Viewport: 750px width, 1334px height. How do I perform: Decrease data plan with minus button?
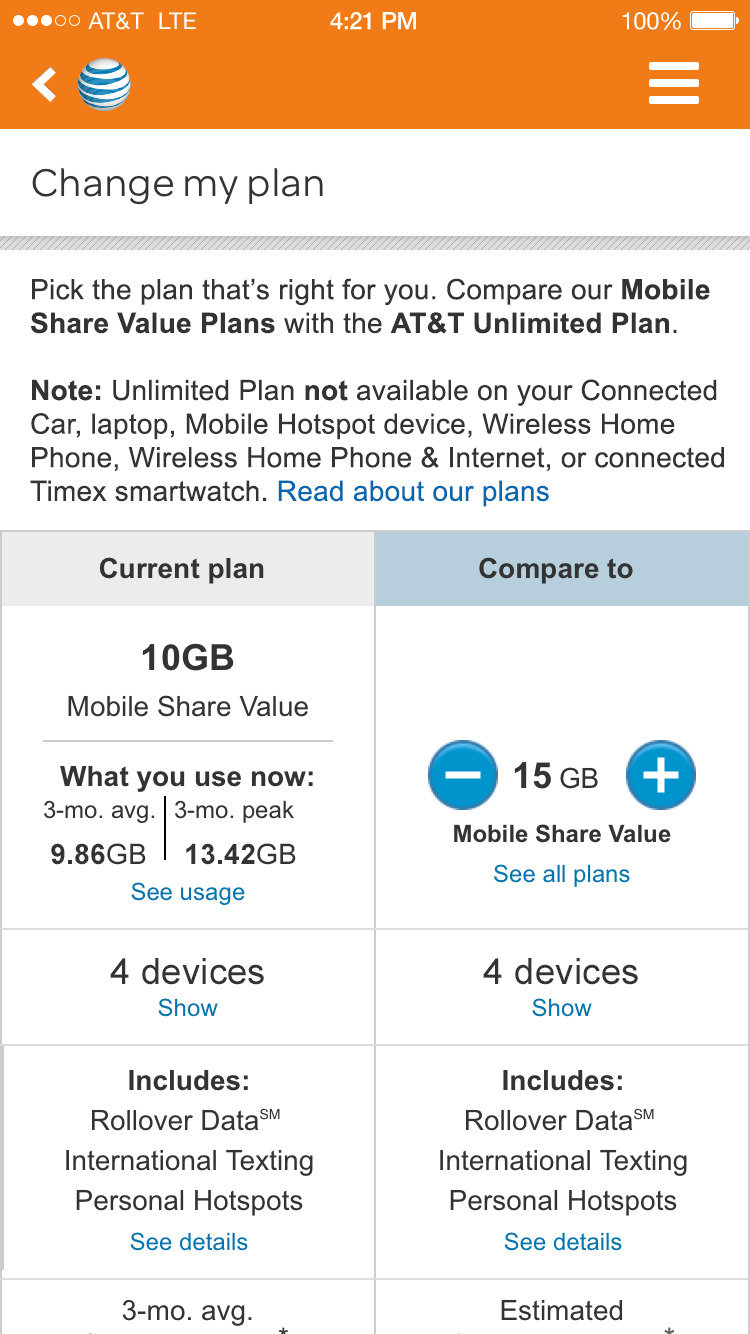pyautogui.click(x=462, y=775)
